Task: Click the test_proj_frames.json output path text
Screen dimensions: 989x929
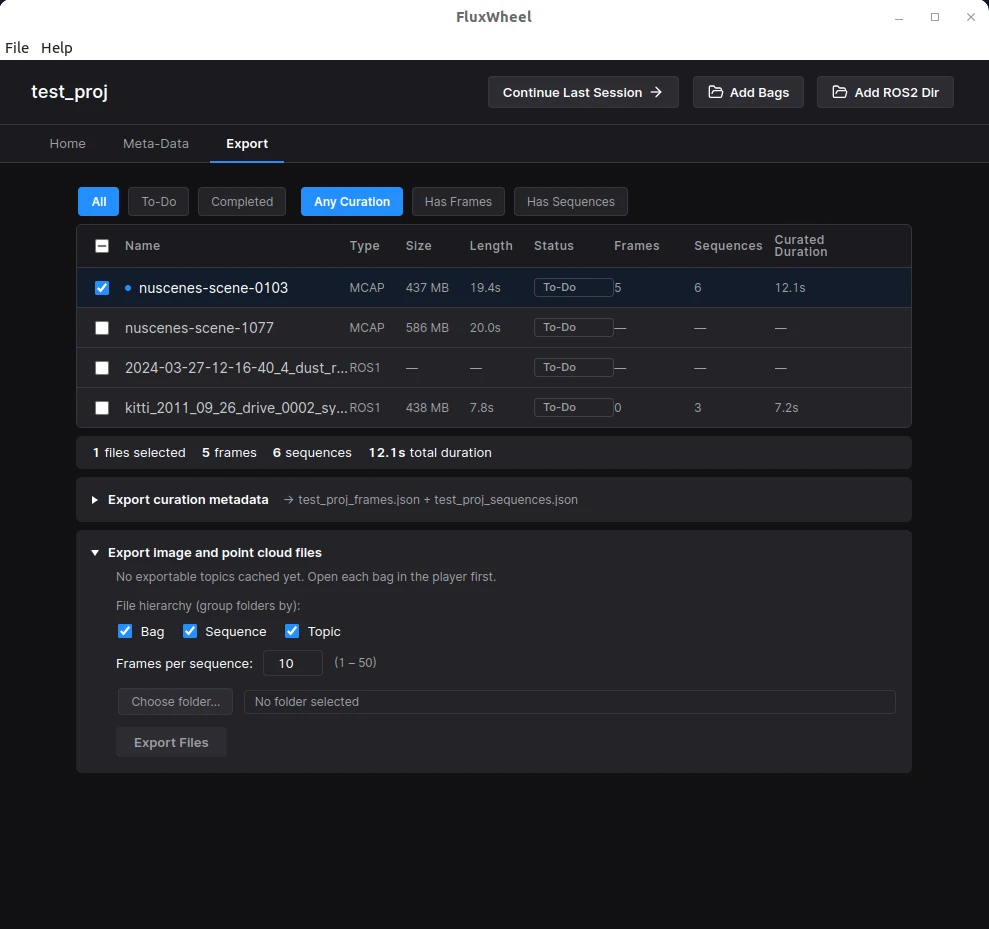Action: pos(359,500)
